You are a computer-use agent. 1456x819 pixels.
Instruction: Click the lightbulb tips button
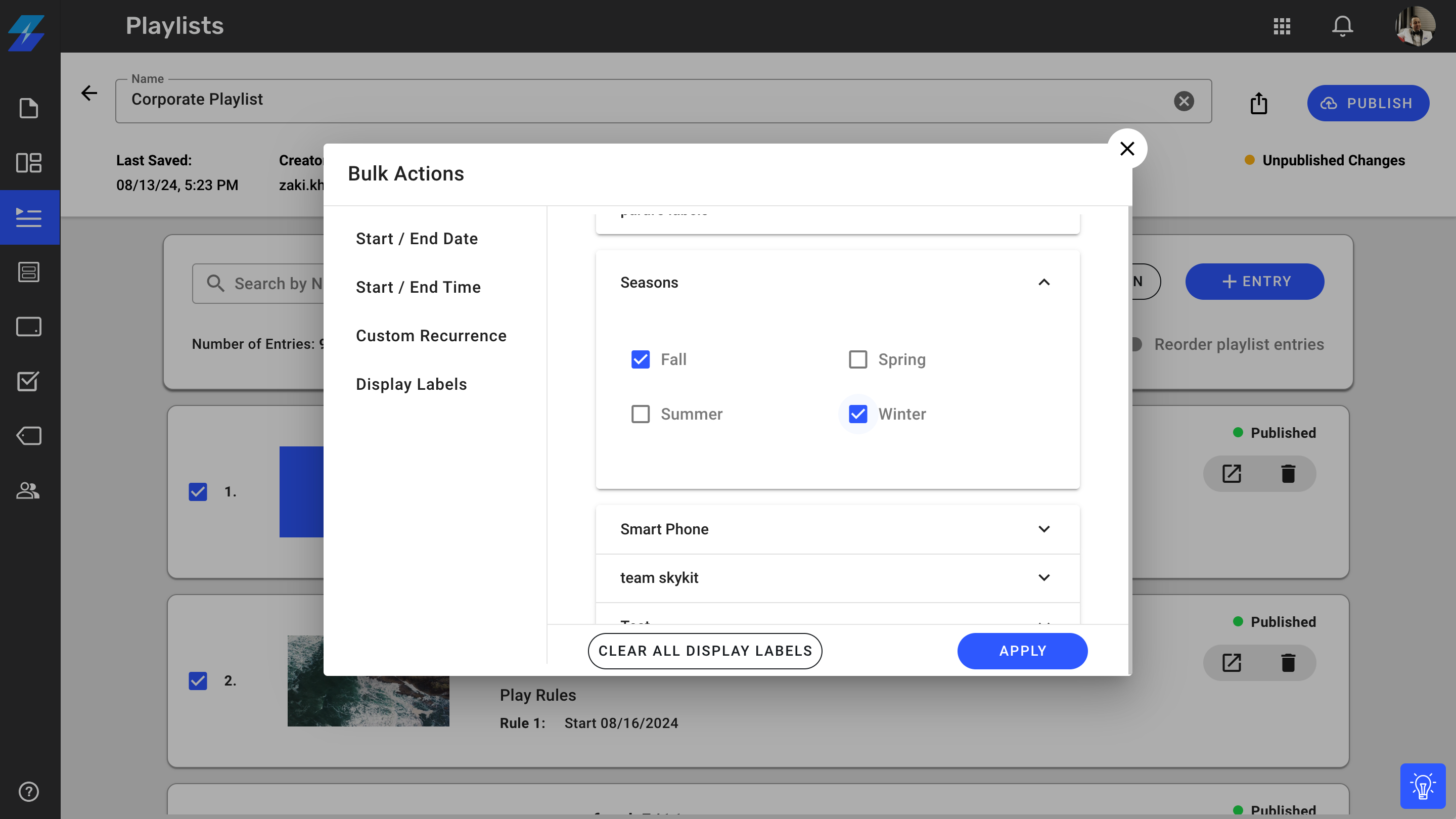coord(1423,786)
